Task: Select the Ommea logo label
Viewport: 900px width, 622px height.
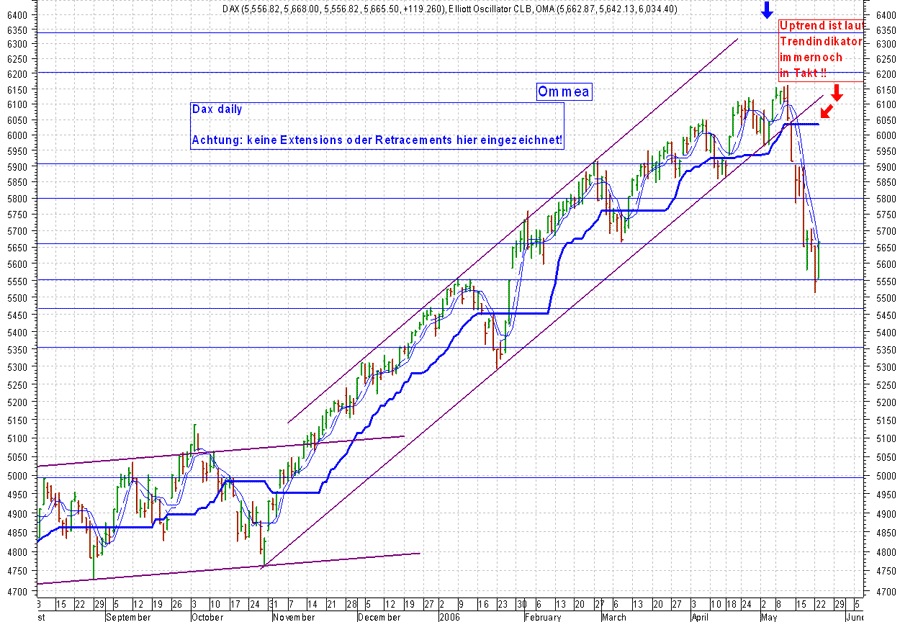Action: pos(564,90)
